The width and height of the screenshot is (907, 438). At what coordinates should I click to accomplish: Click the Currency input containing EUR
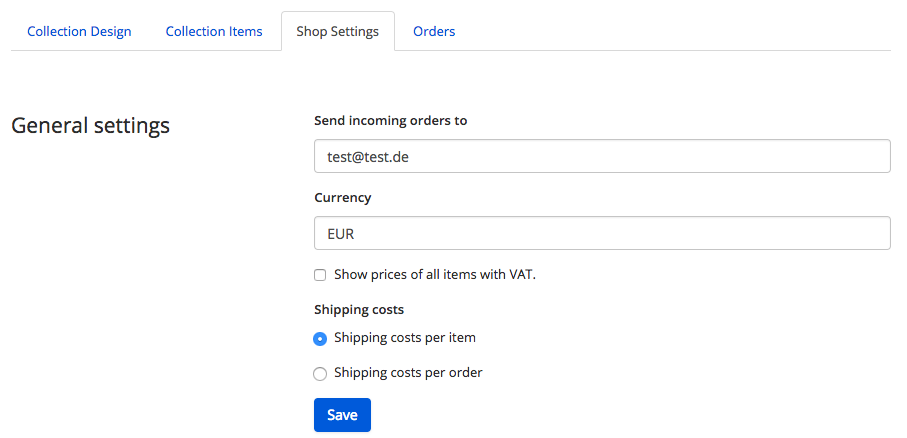pos(602,233)
